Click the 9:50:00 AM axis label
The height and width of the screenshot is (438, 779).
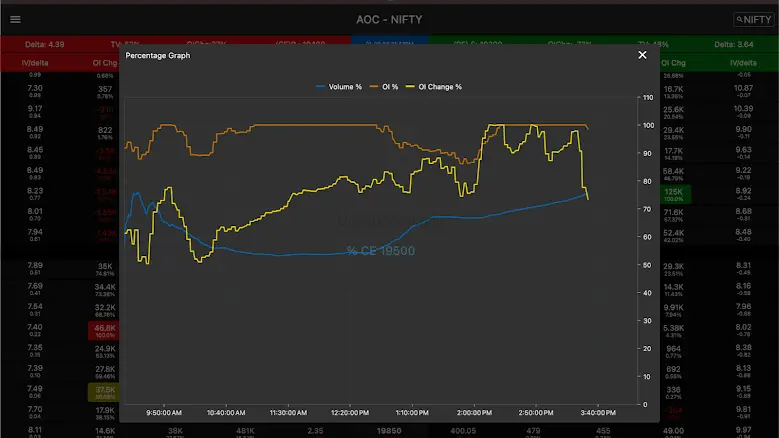point(164,413)
